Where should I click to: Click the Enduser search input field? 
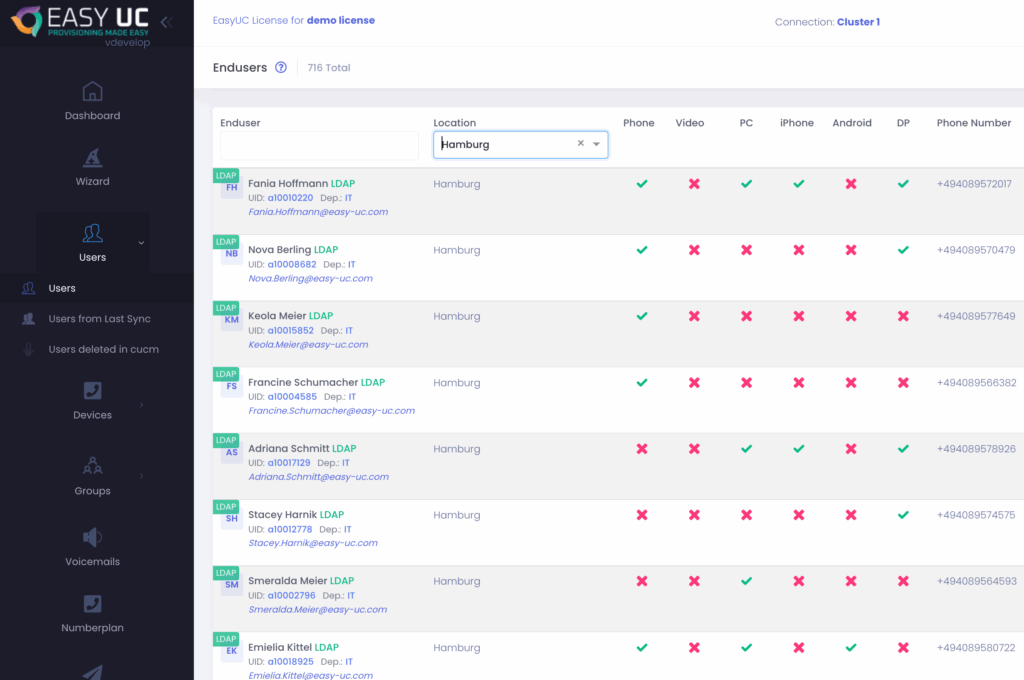(x=319, y=146)
